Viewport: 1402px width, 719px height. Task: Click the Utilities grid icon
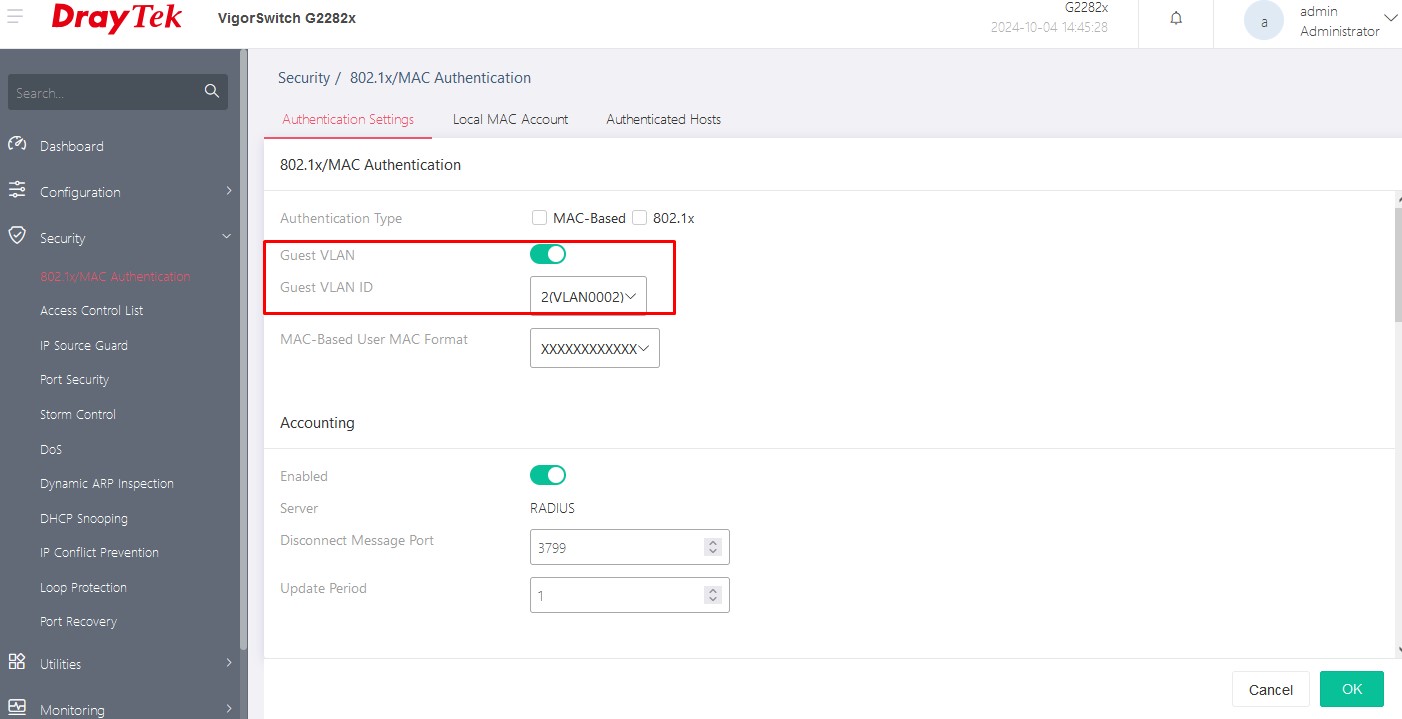click(17, 663)
